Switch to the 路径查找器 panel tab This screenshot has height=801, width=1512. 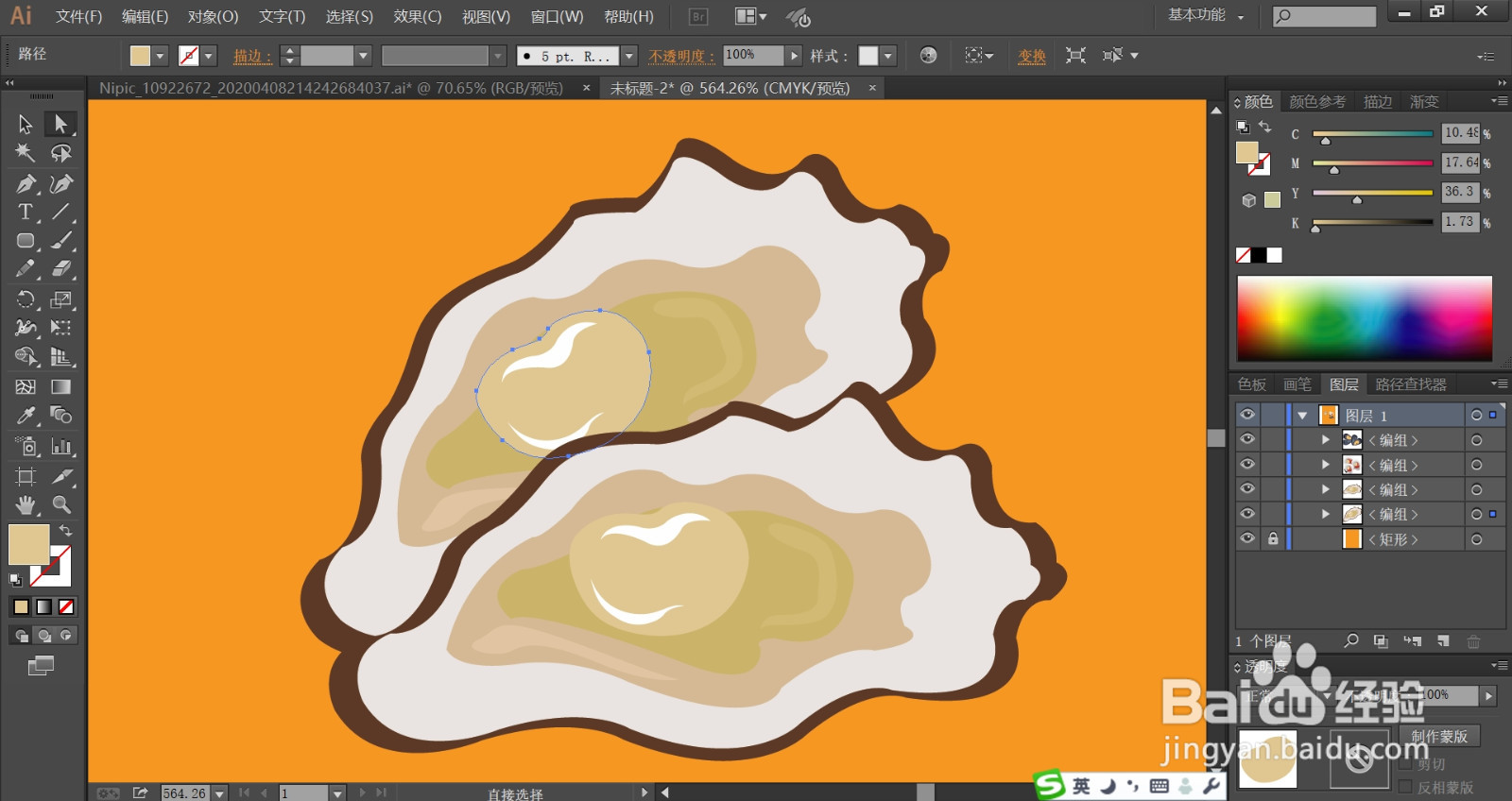[x=1411, y=384]
